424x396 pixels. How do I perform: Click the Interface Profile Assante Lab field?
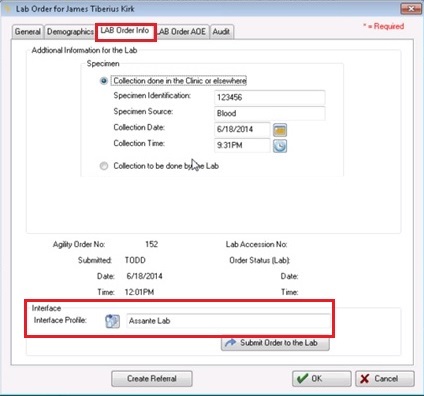pyautogui.click(x=228, y=321)
